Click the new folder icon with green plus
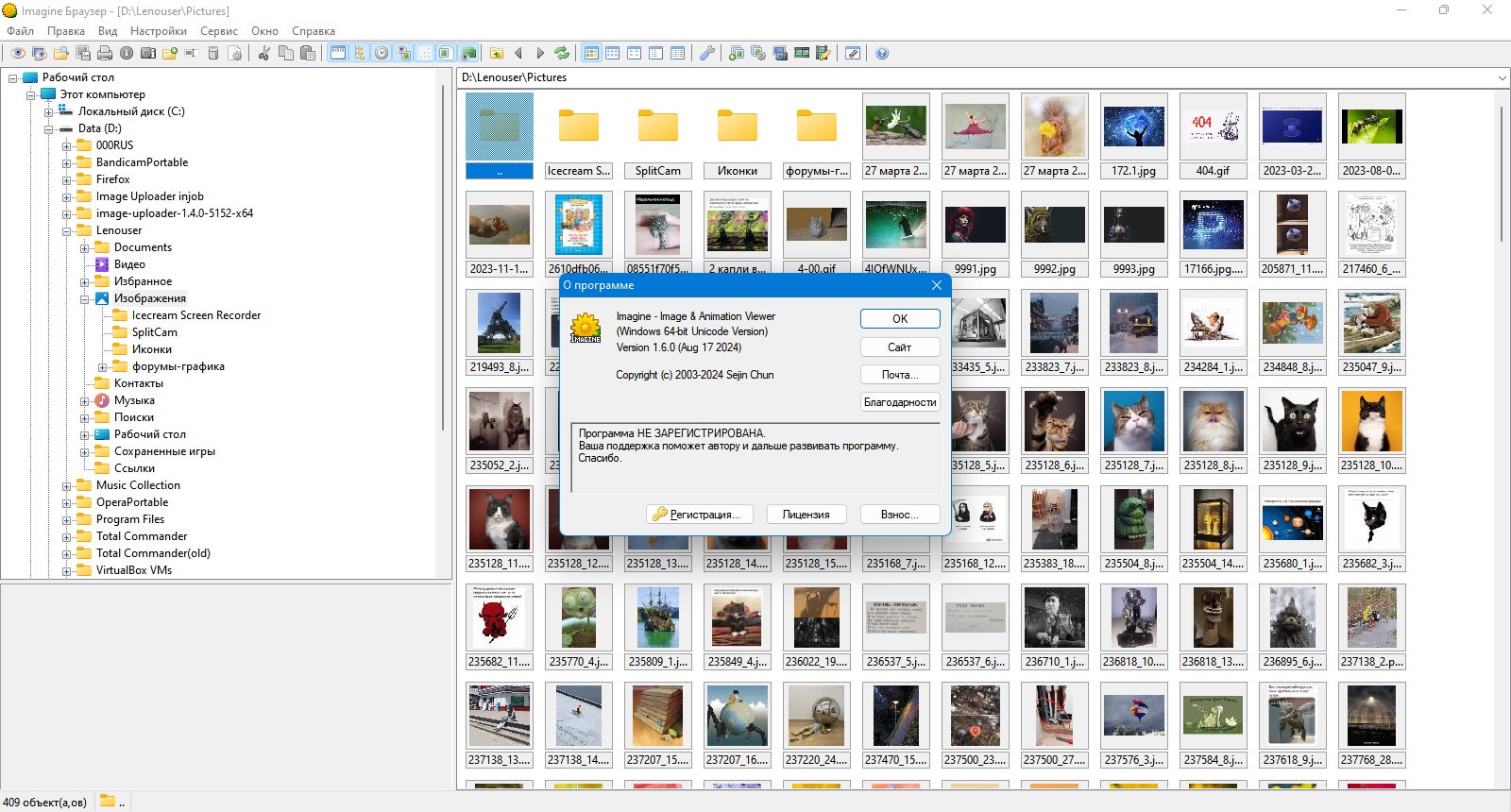This screenshot has width=1511, height=812. 170,53
